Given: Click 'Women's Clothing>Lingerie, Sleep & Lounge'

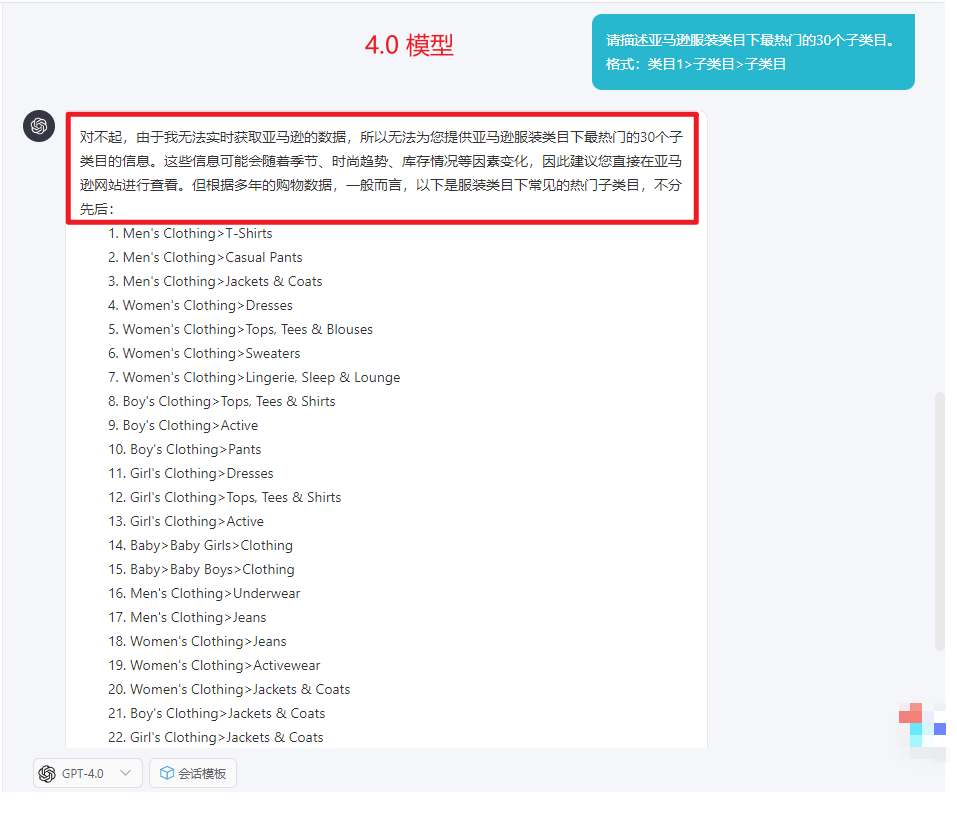Looking at the screenshot, I should coord(254,377).
